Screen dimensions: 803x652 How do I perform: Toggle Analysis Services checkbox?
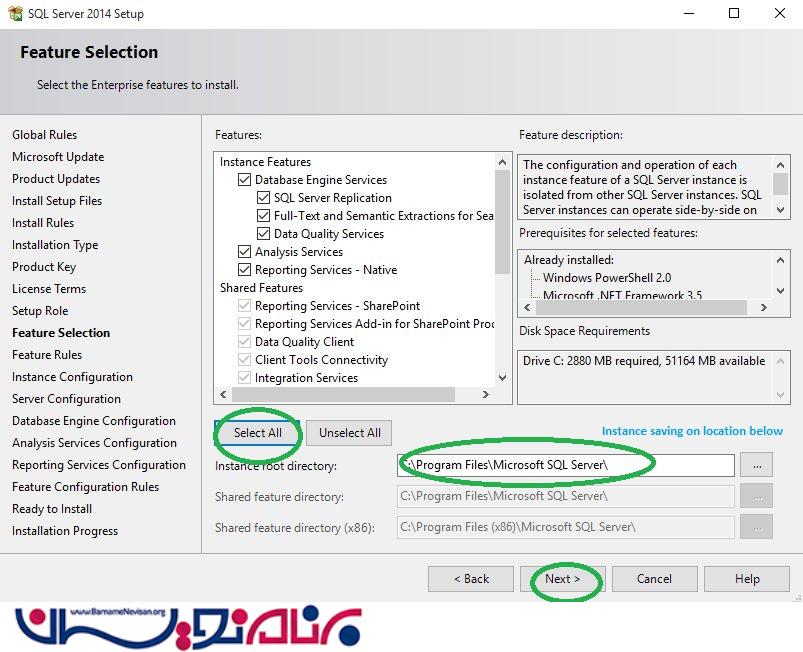[244, 251]
